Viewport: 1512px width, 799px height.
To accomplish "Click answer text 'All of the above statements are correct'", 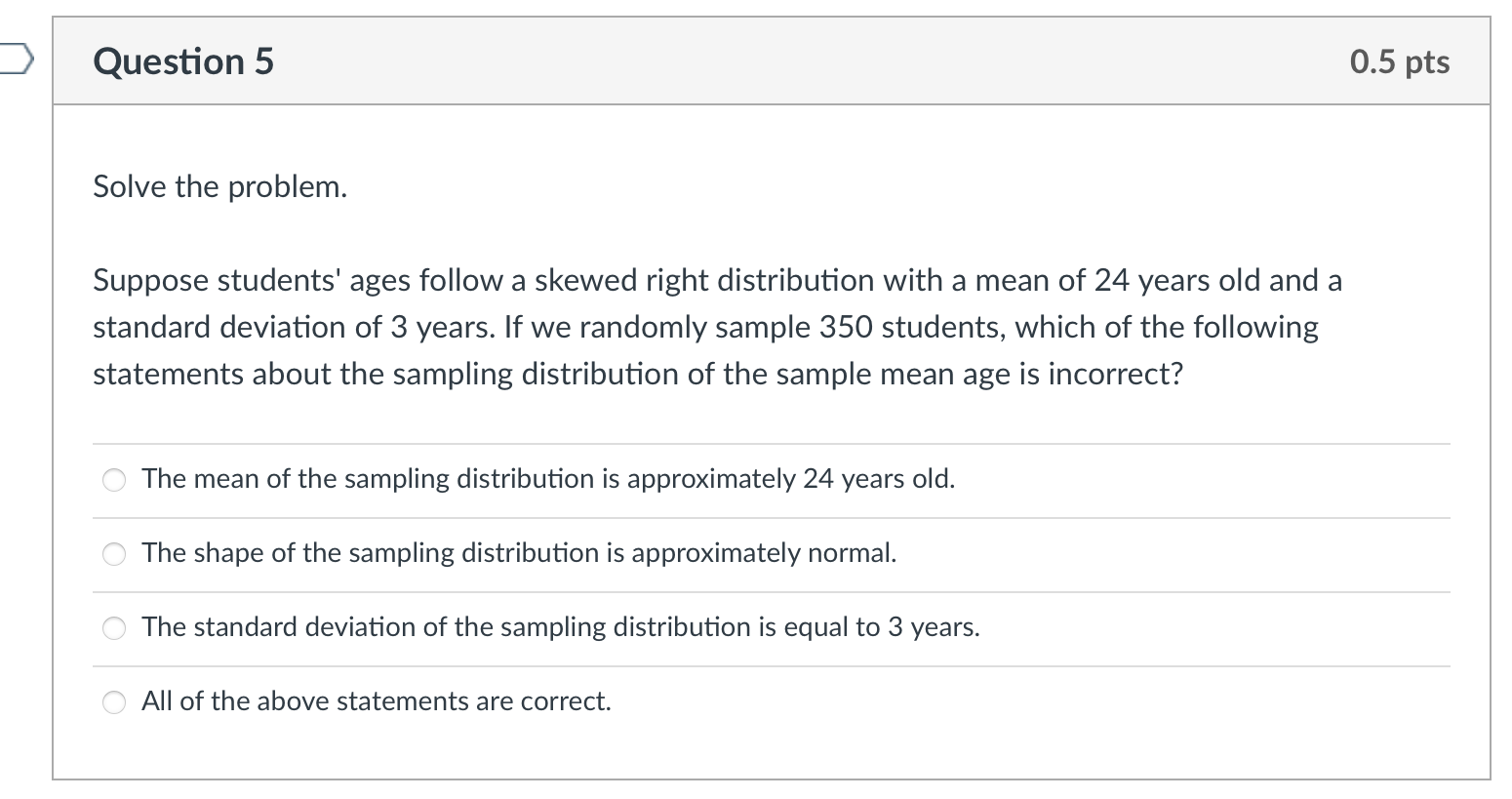I will [x=376, y=701].
